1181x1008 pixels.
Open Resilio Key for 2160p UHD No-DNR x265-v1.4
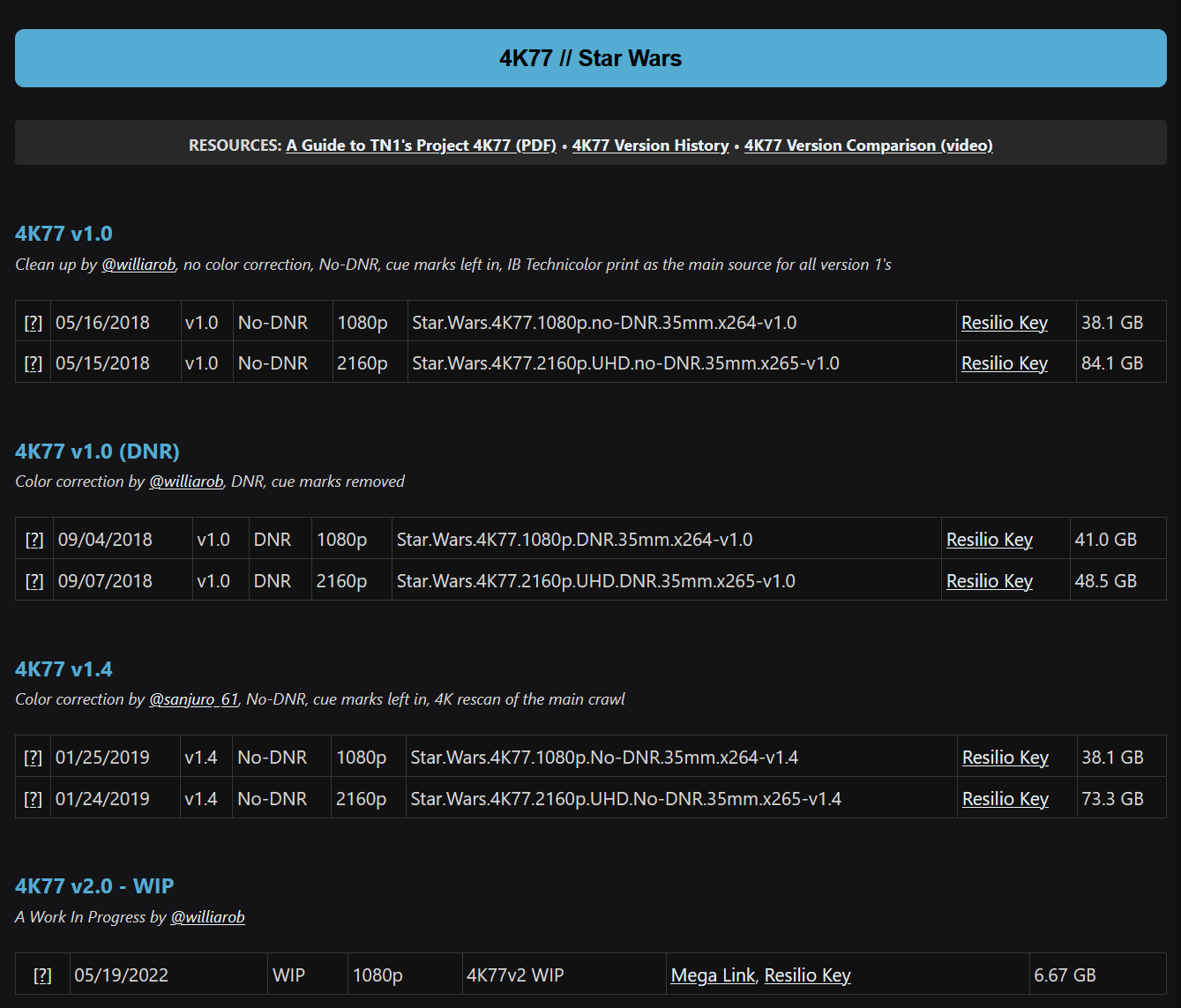[x=1005, y=799]
